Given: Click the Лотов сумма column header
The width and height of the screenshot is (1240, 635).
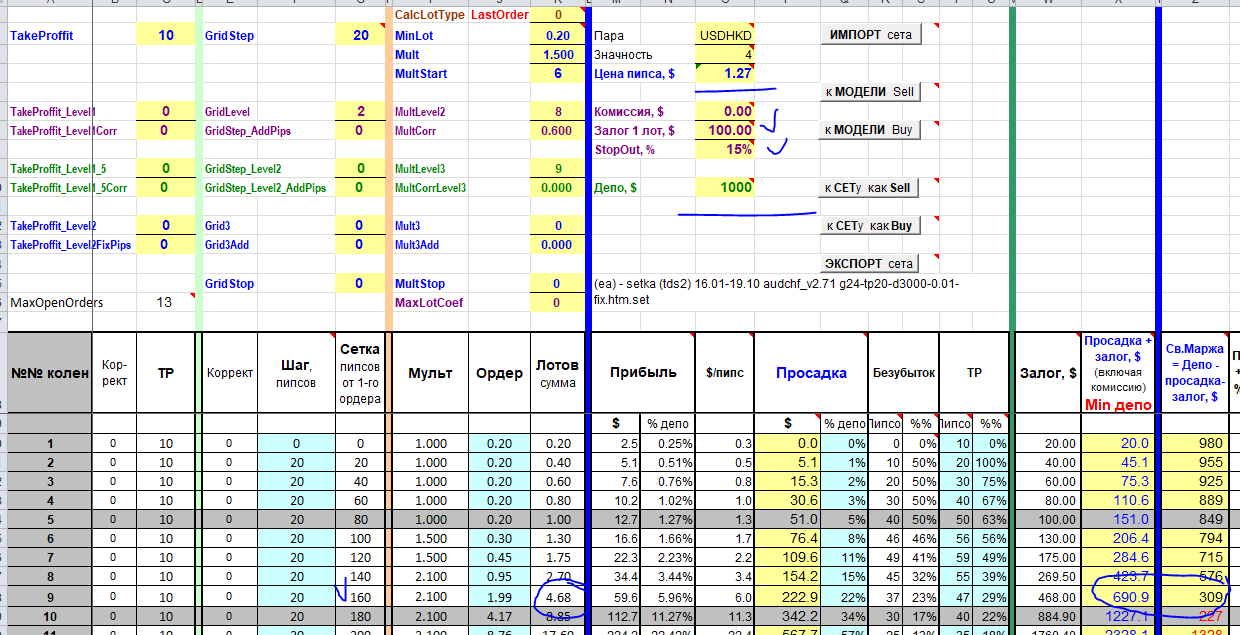Looking at the screenshot, I should [557, 373].
